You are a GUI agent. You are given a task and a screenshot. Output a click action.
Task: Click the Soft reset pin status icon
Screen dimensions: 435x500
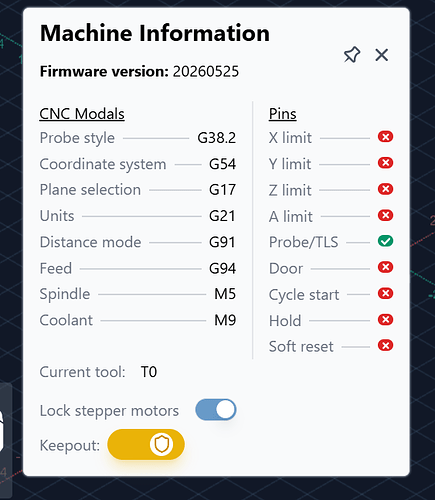point(385,345)
